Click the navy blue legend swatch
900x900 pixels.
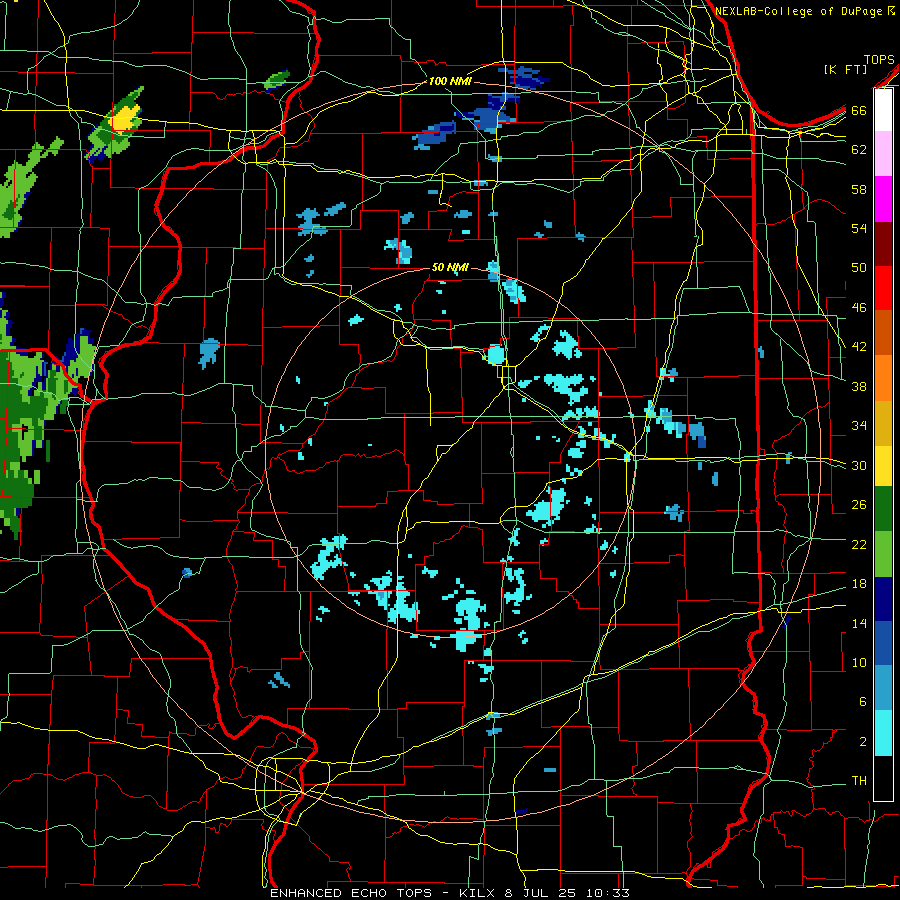pyautogui.click(x=883, y=599)
